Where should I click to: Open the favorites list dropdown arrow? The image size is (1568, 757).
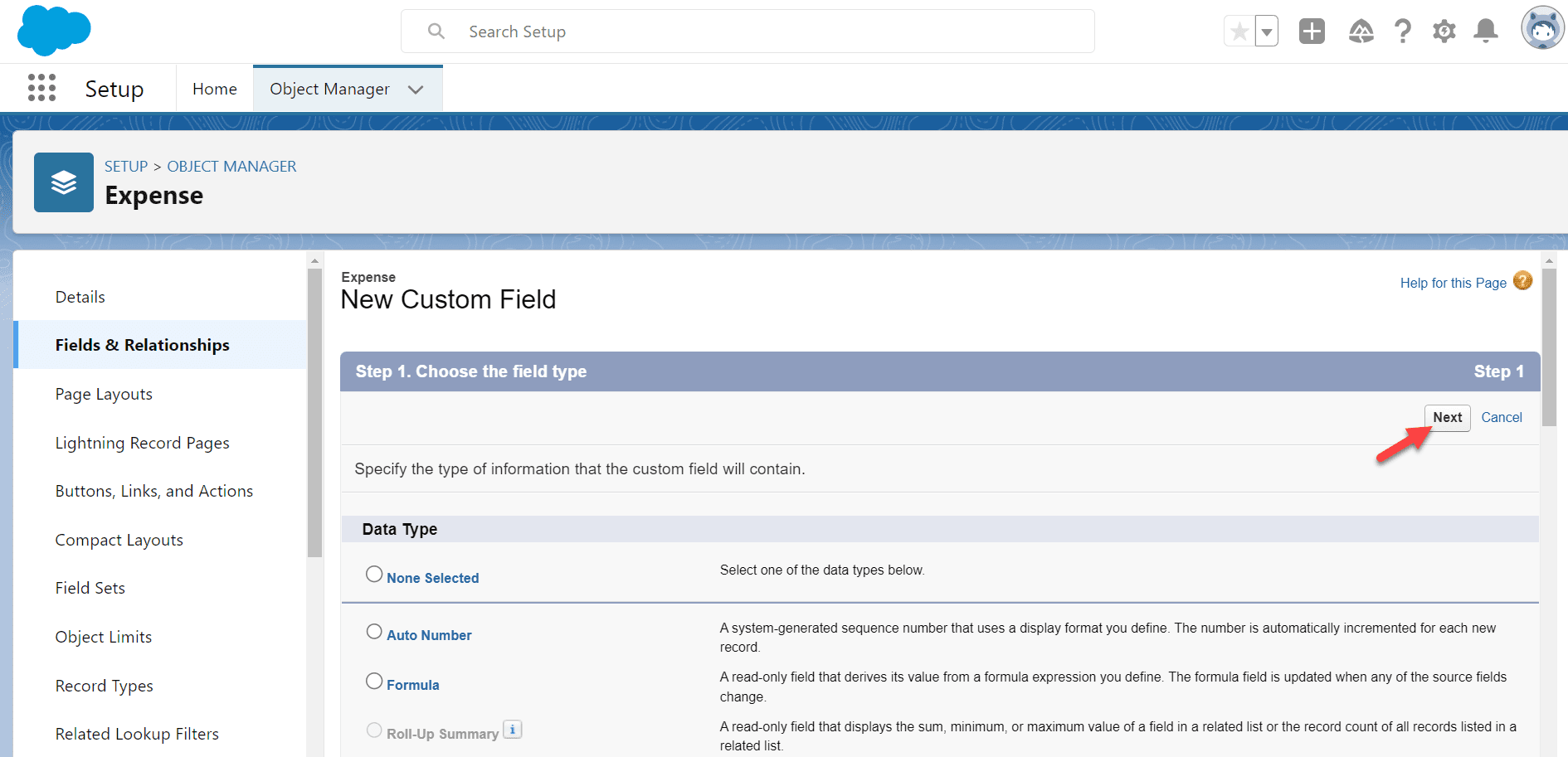[x=1267, y=31]
